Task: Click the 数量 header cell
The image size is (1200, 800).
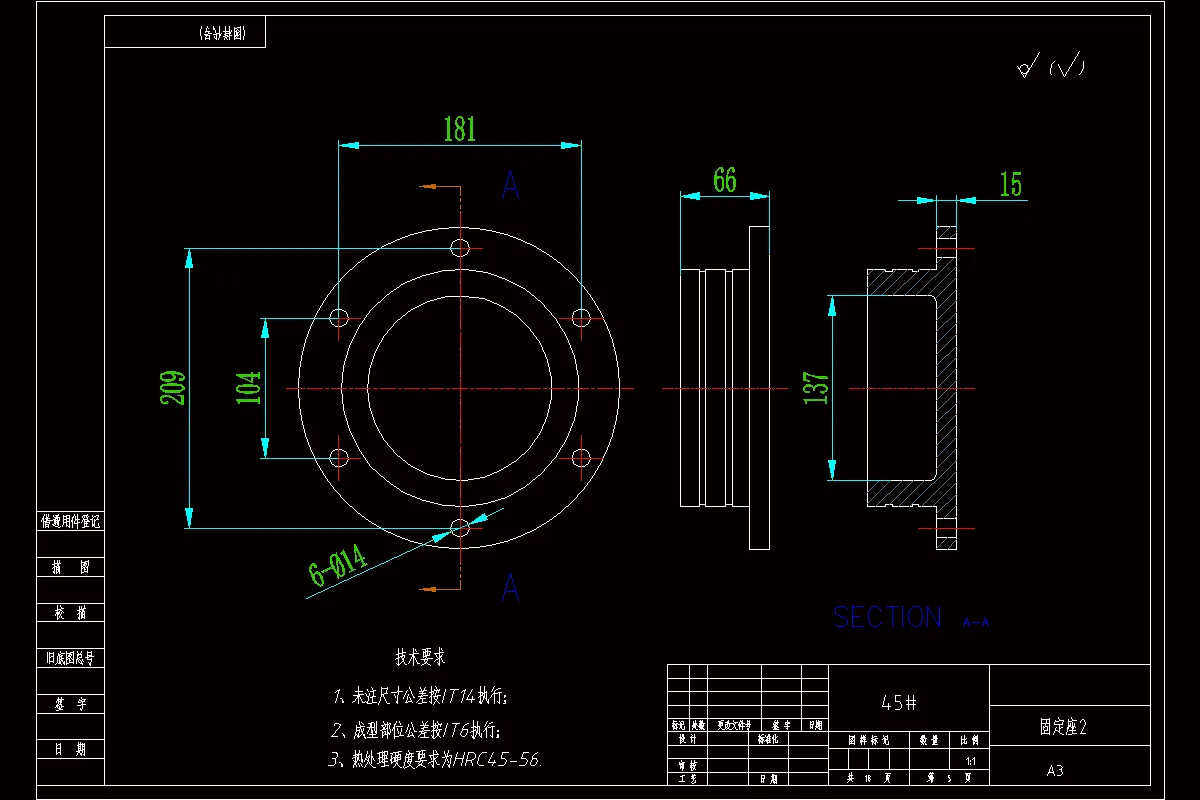Action: [929, 740]
